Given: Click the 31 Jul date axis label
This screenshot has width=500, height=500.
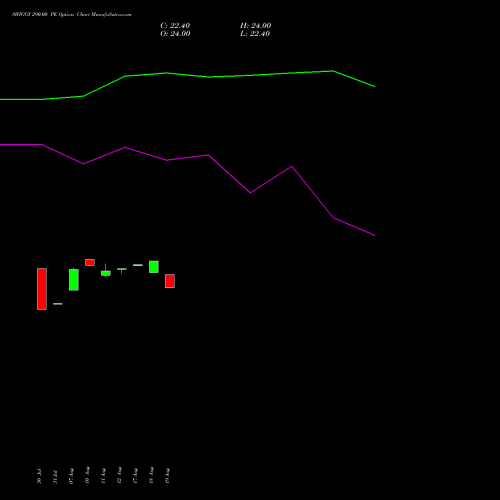Looking at the screenshot, I should pyautogui.click(x=55, y=477).
